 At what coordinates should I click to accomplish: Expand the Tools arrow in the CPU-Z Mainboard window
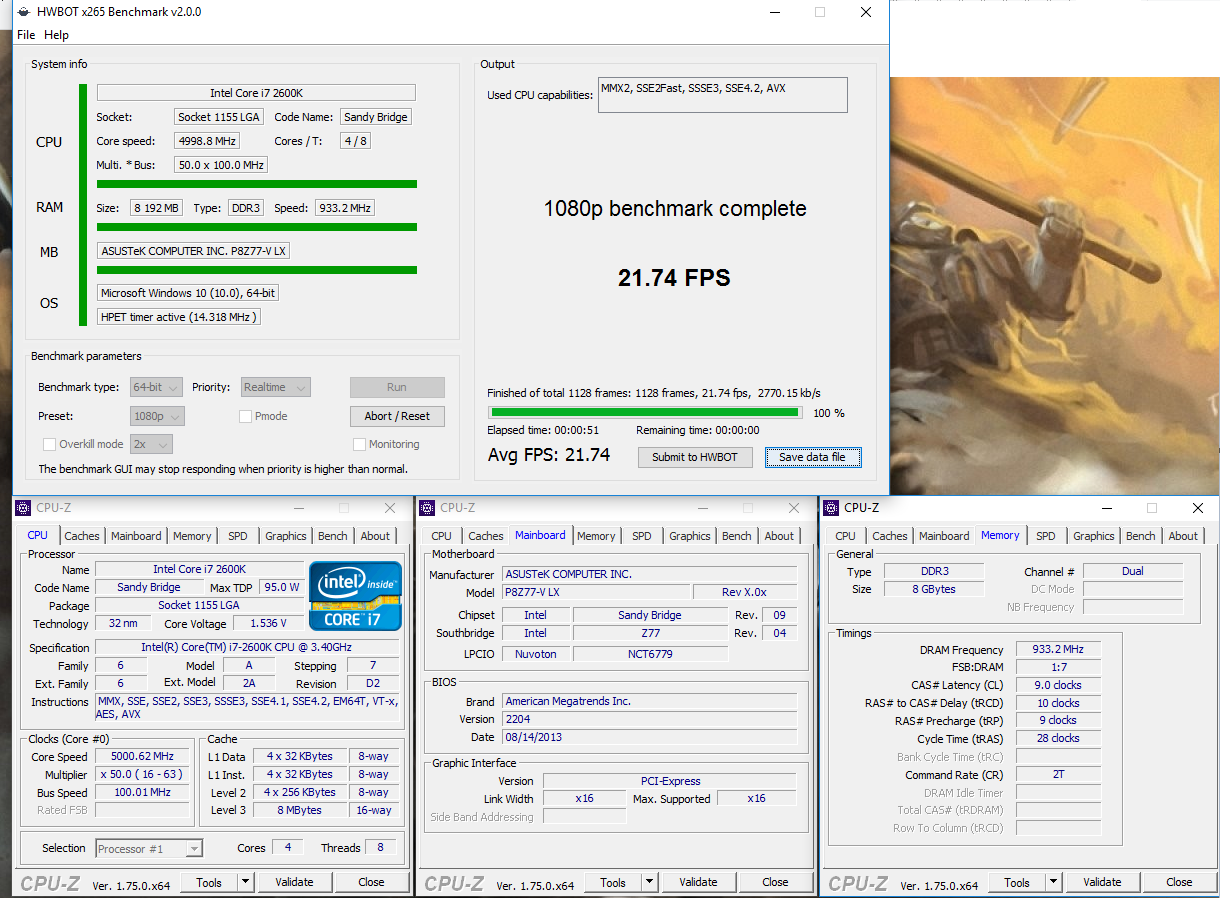point(649,882)
